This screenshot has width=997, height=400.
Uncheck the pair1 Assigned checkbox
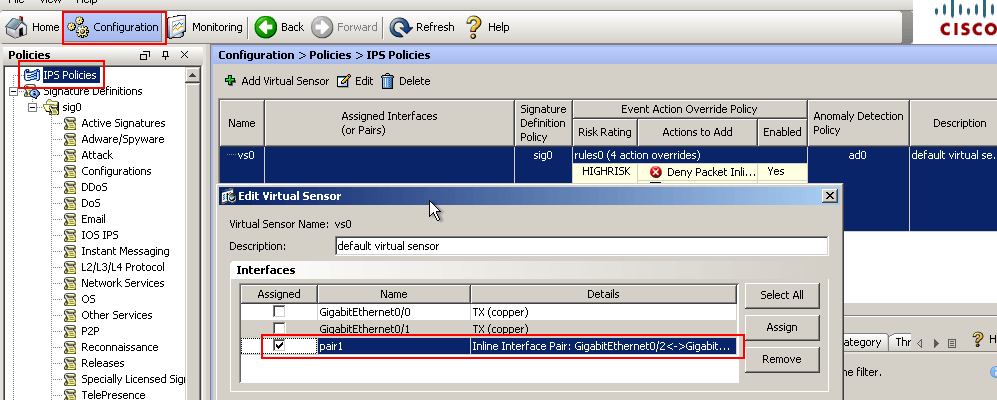click(278, 345)
